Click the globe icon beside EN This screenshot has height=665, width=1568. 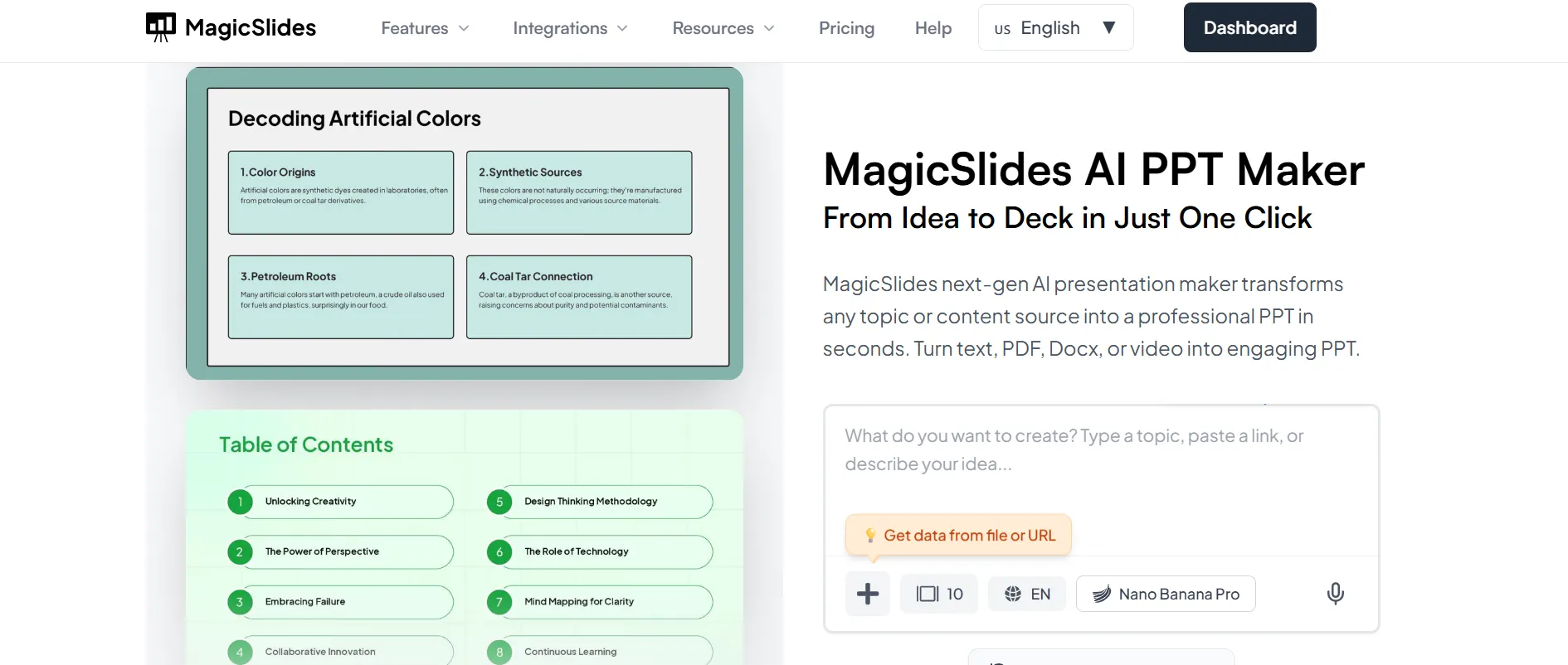click(x=1013, y=594)
